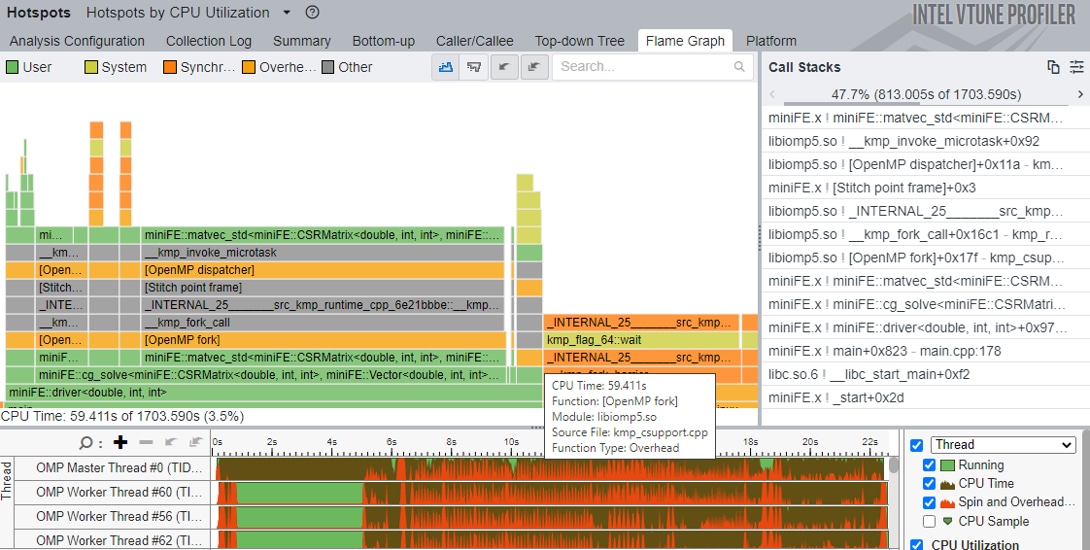Click the System yellow legend swatch
Viewport: 1090px width, 550px height.
(x=91, y=67)
